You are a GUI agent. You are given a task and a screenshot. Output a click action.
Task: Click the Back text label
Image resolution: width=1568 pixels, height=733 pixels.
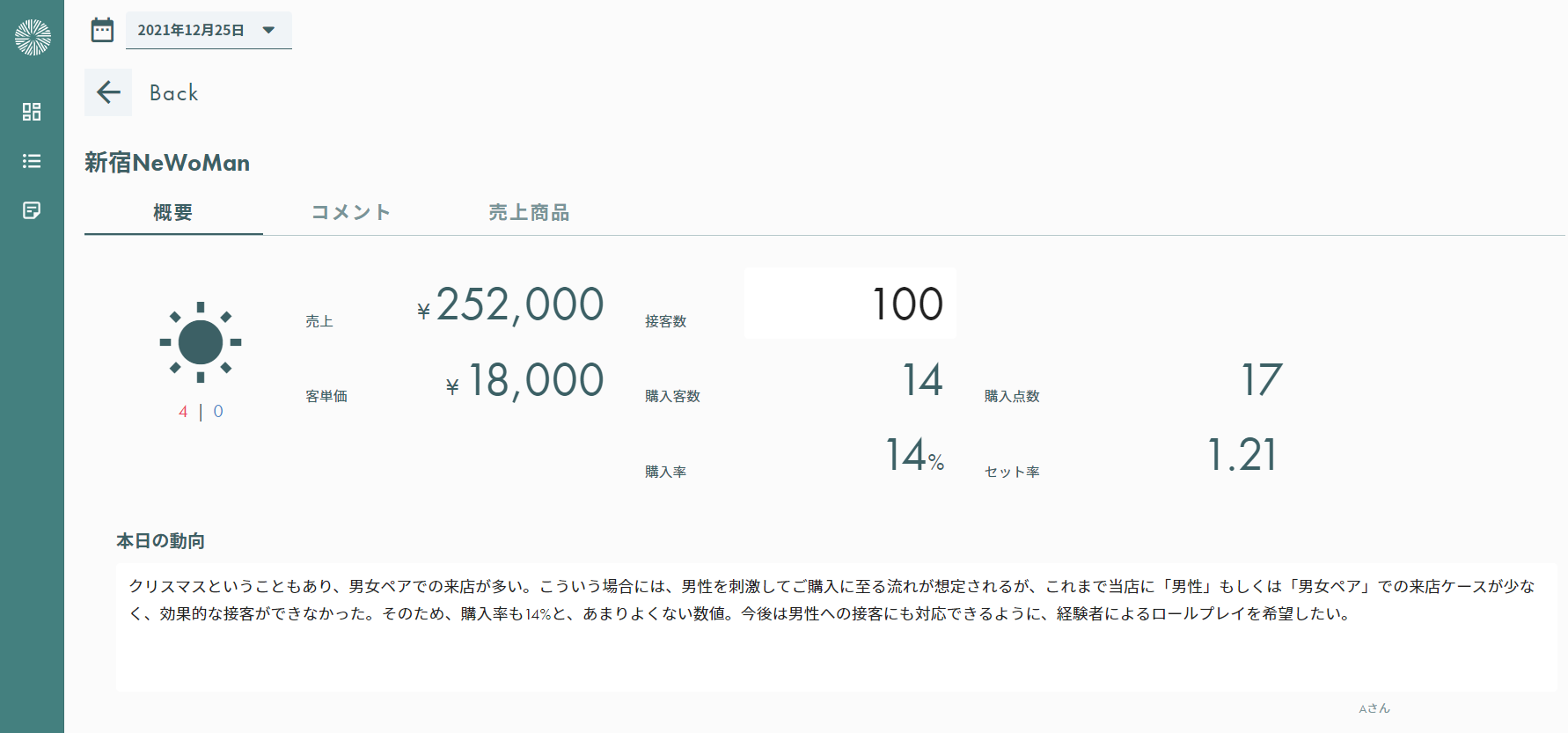point(173,92)
